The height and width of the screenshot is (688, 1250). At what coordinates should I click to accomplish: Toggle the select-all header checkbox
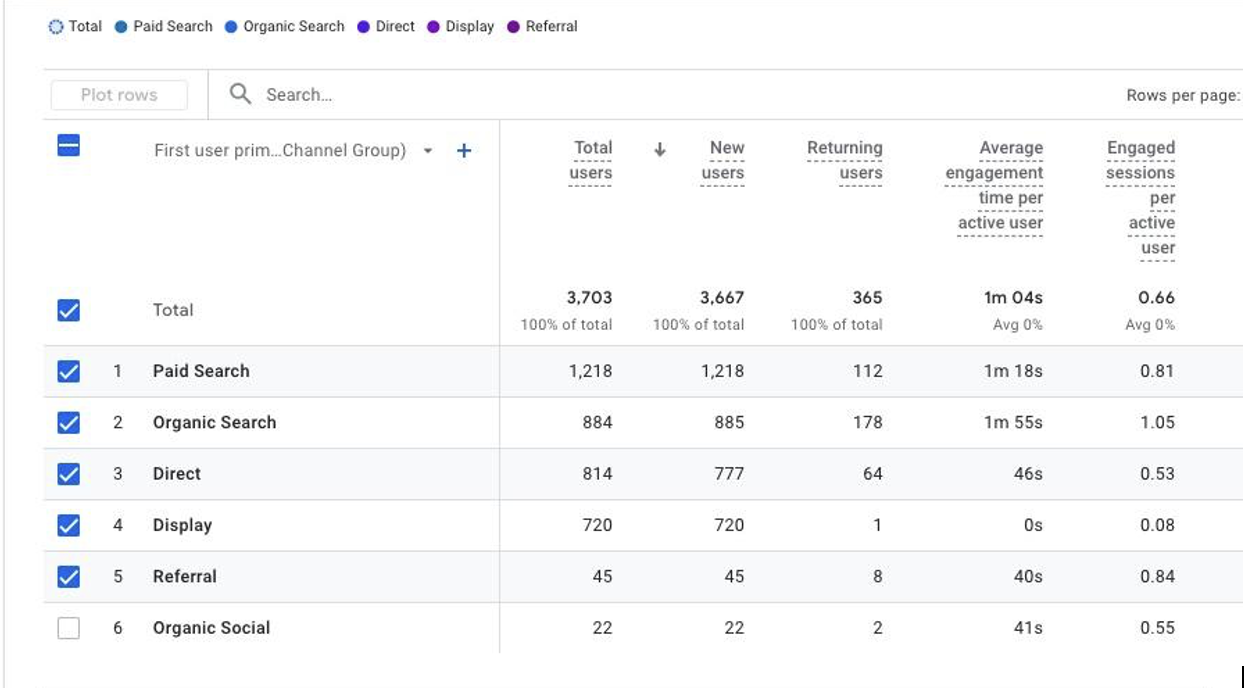[x=68, y=147]
